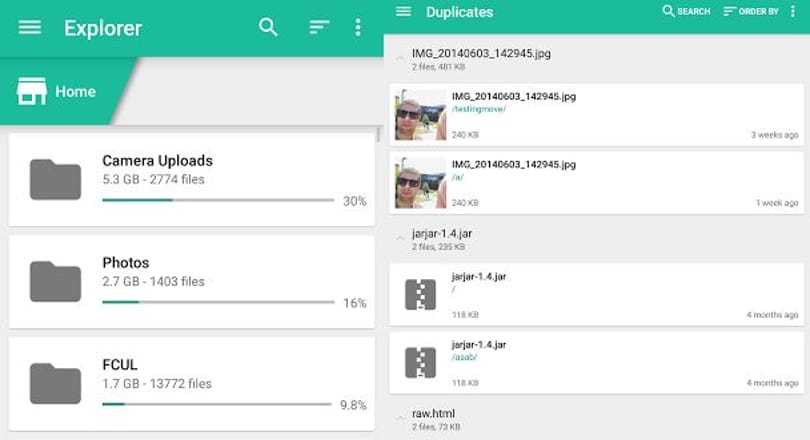Click ORDER BY in the Duplicates toolbar

(751, 11)
